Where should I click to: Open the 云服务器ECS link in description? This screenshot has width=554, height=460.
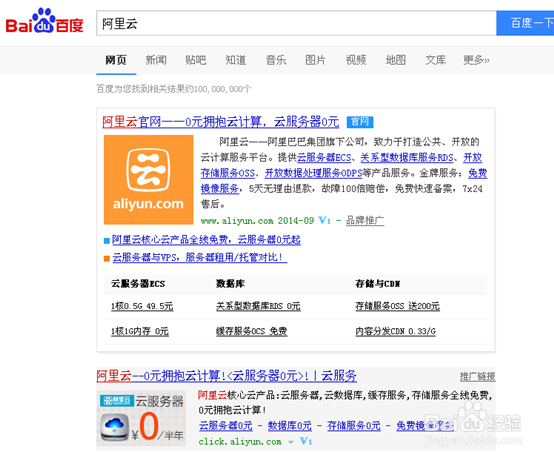pos(324,158)
